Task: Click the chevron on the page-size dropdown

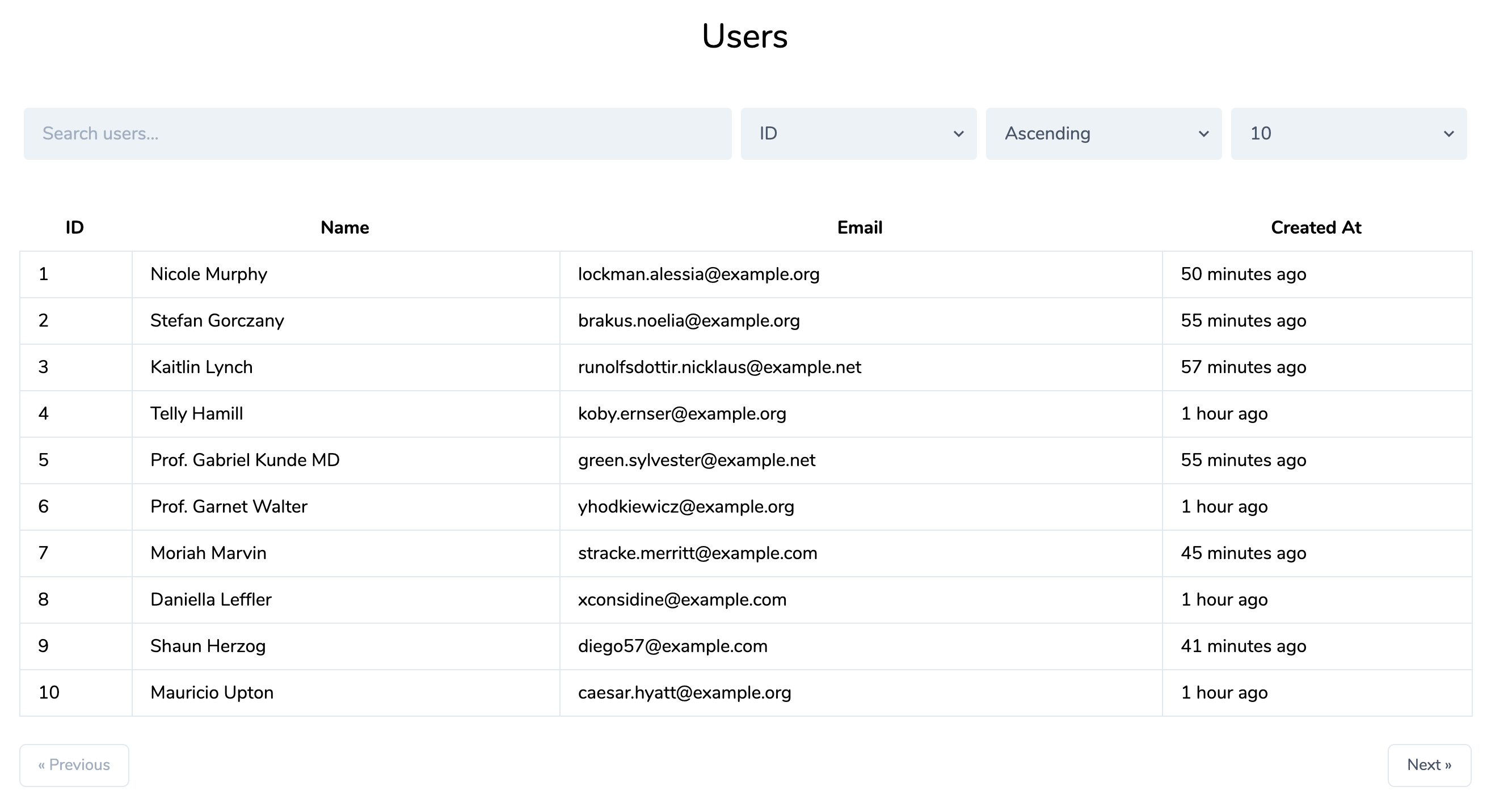Action: 1448,134
